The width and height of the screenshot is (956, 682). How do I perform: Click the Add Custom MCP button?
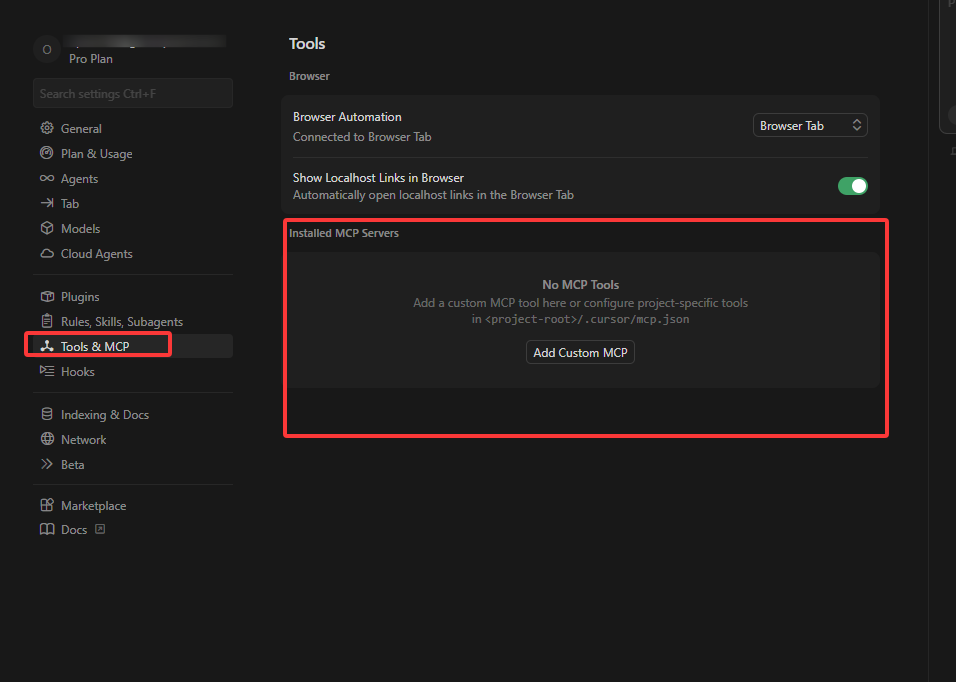[x=580, y=352]
